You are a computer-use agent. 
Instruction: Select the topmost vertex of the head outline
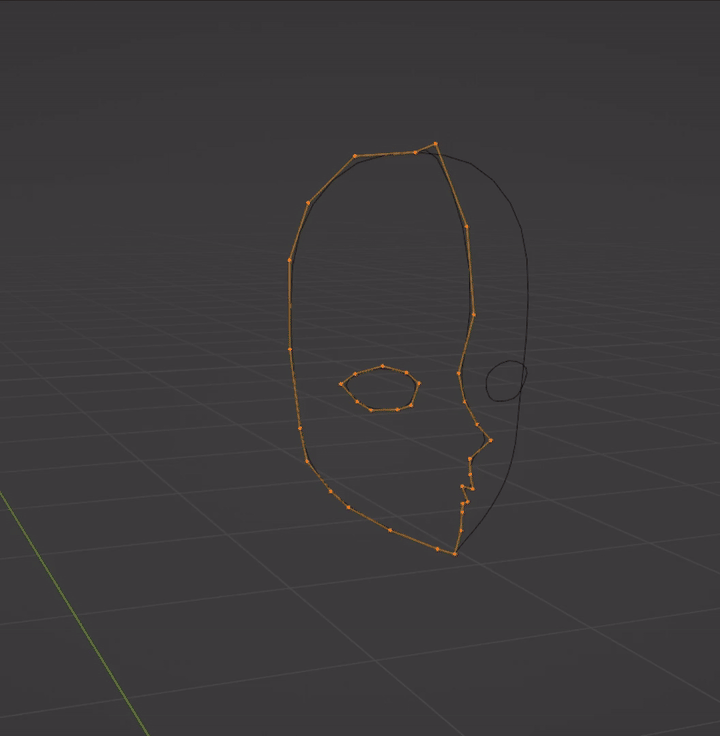(436, 144)
